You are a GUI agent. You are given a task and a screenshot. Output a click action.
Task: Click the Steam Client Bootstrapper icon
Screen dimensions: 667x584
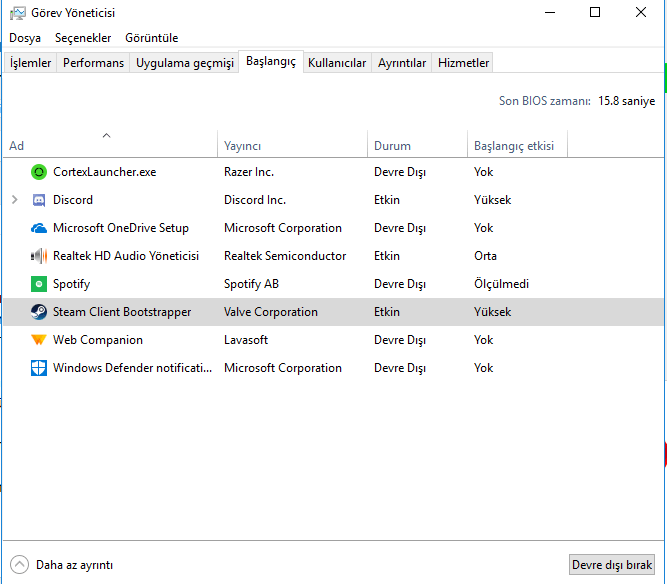click(39, 312)
